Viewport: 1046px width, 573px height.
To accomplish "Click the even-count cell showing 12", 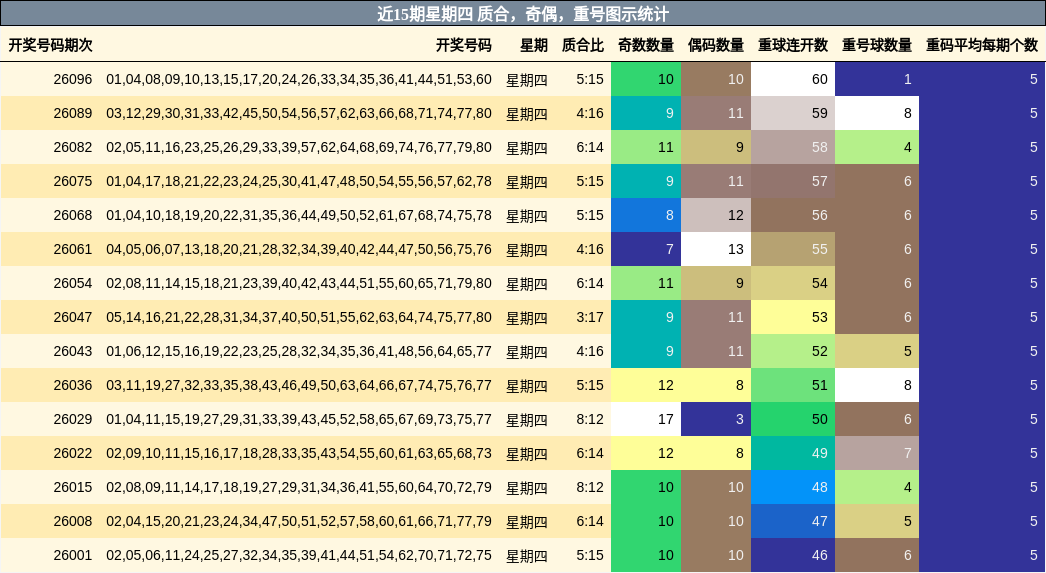I will (x=716, y=215).
